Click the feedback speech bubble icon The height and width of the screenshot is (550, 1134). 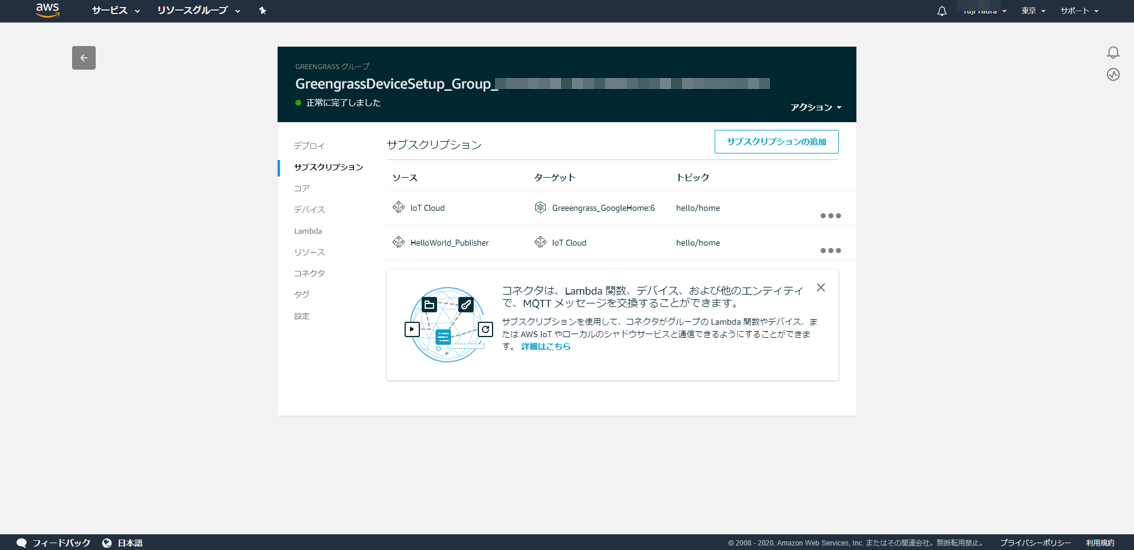(x=22, y=543)
